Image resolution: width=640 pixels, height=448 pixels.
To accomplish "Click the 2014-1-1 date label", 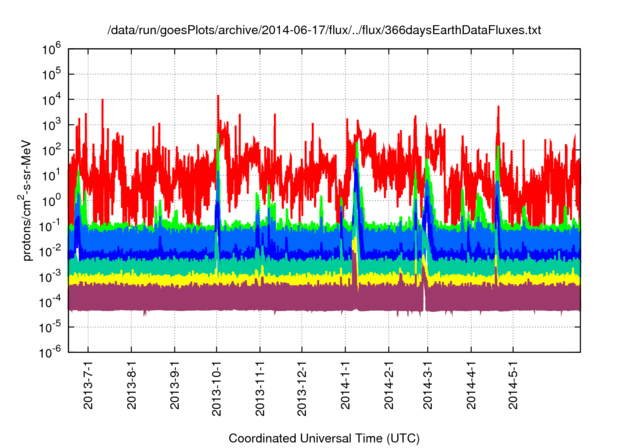I will 345,385.
